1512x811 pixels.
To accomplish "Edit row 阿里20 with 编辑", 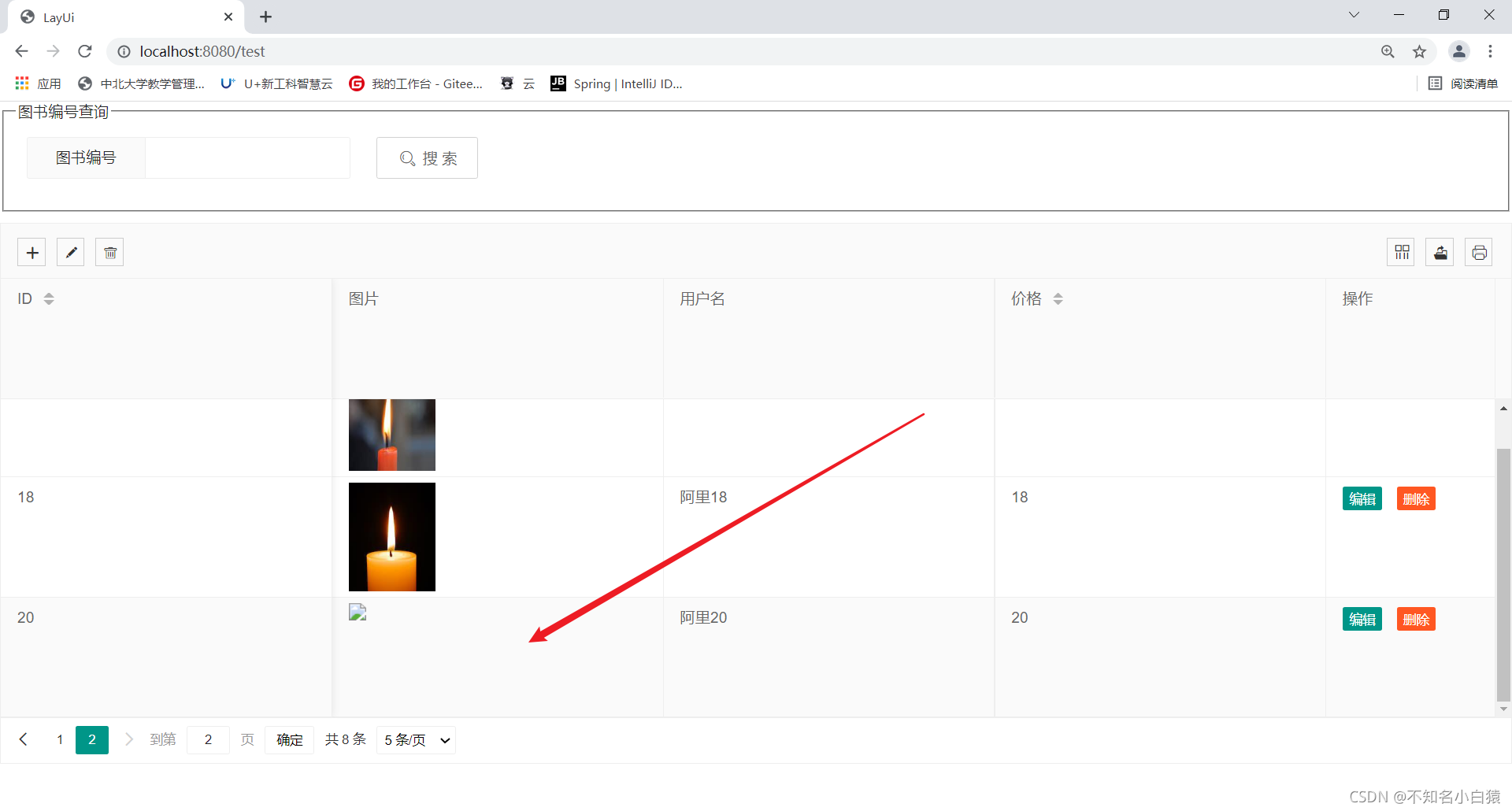I will 1362,619.
